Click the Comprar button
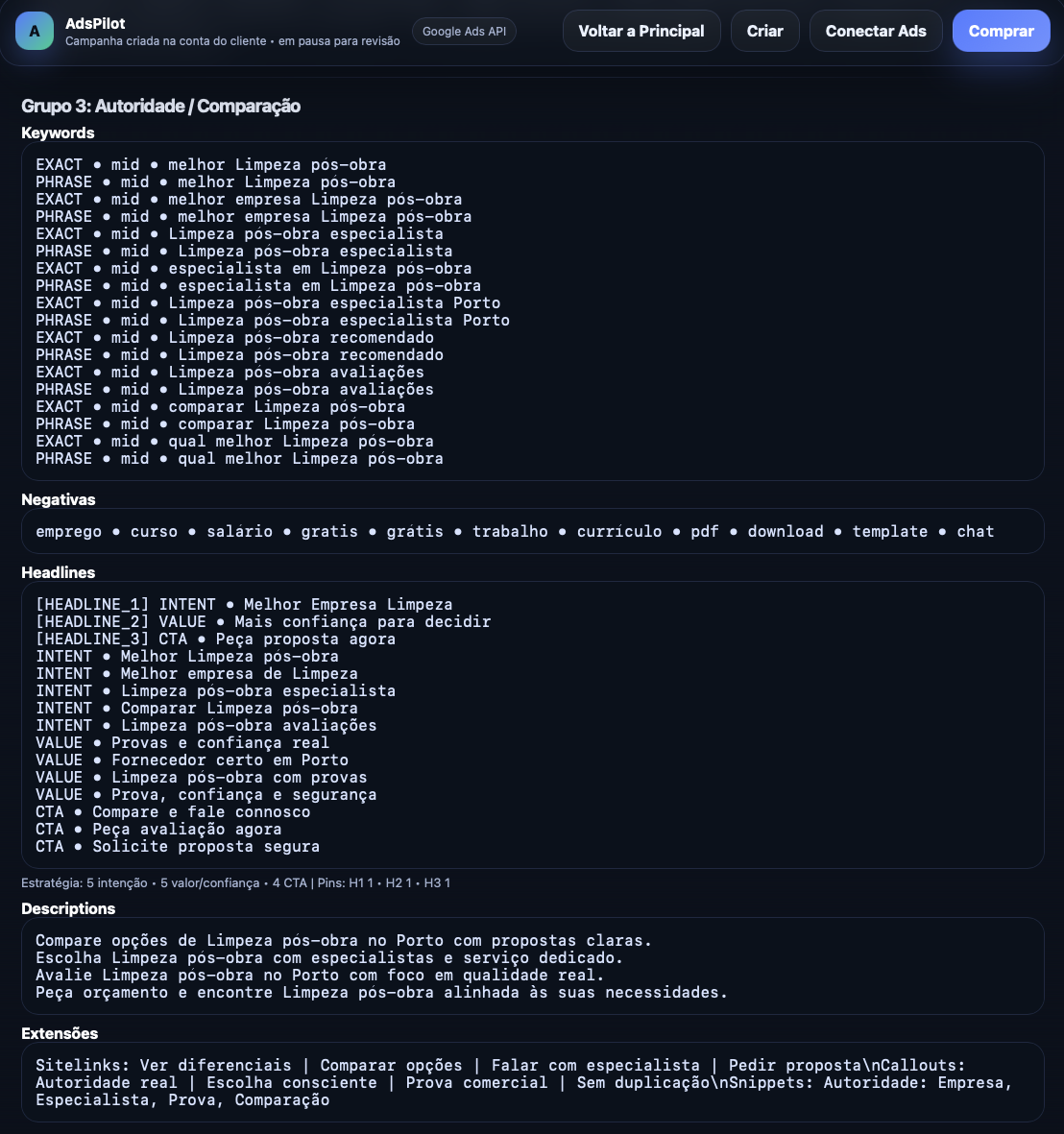This screenshot has width=1064, height=1134. tap(1001, 31)
